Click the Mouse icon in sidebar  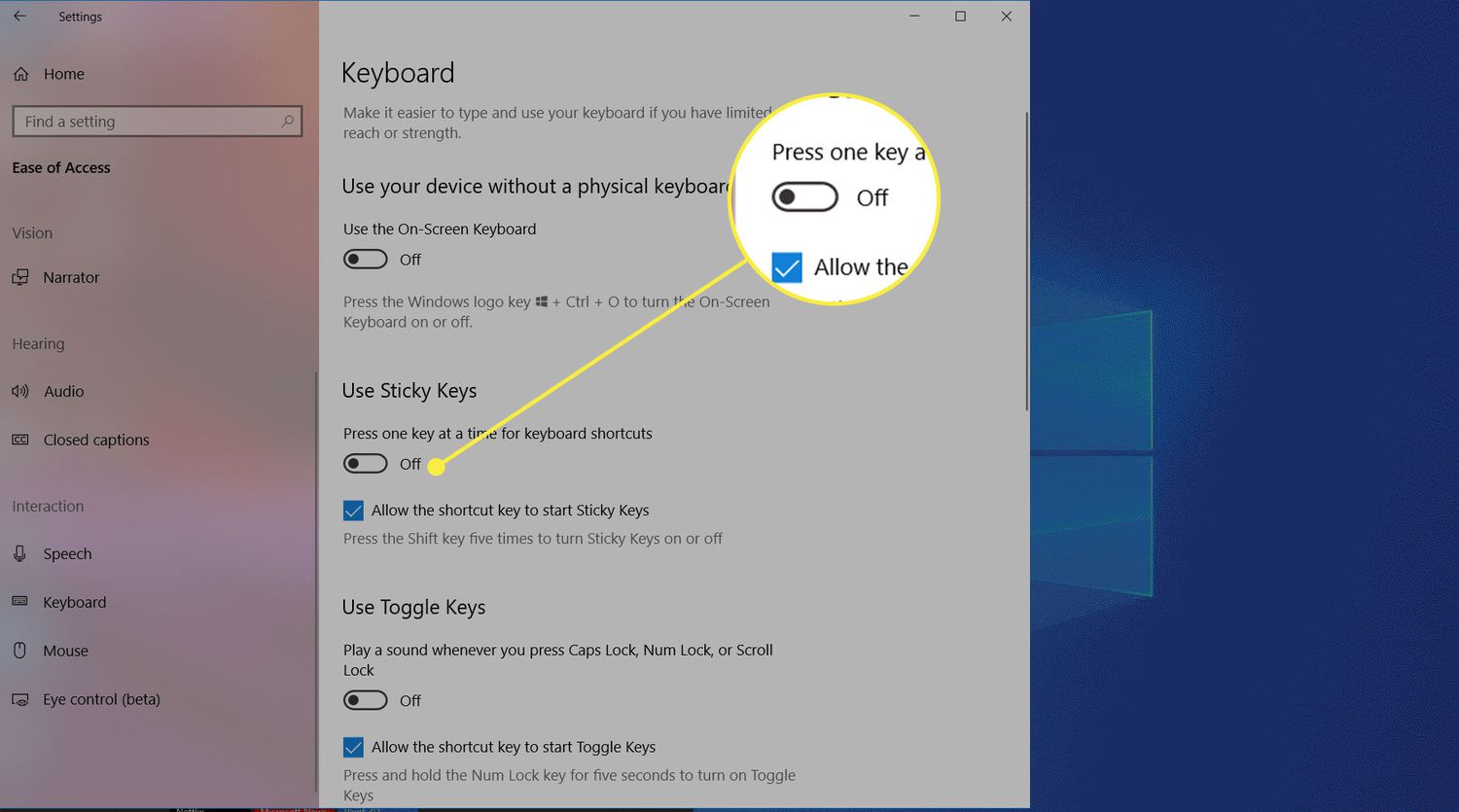[x=20, y=651]
